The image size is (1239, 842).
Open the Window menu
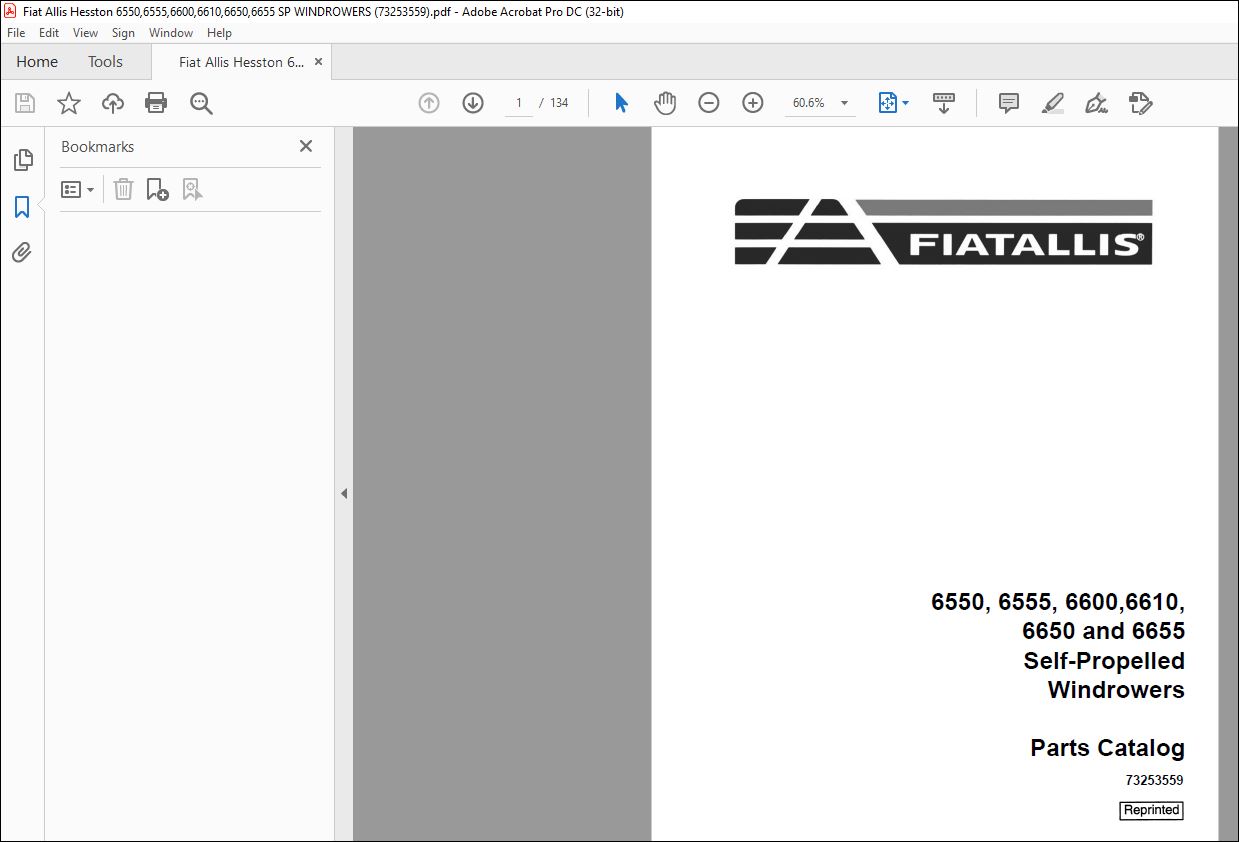tap(171, 33)
